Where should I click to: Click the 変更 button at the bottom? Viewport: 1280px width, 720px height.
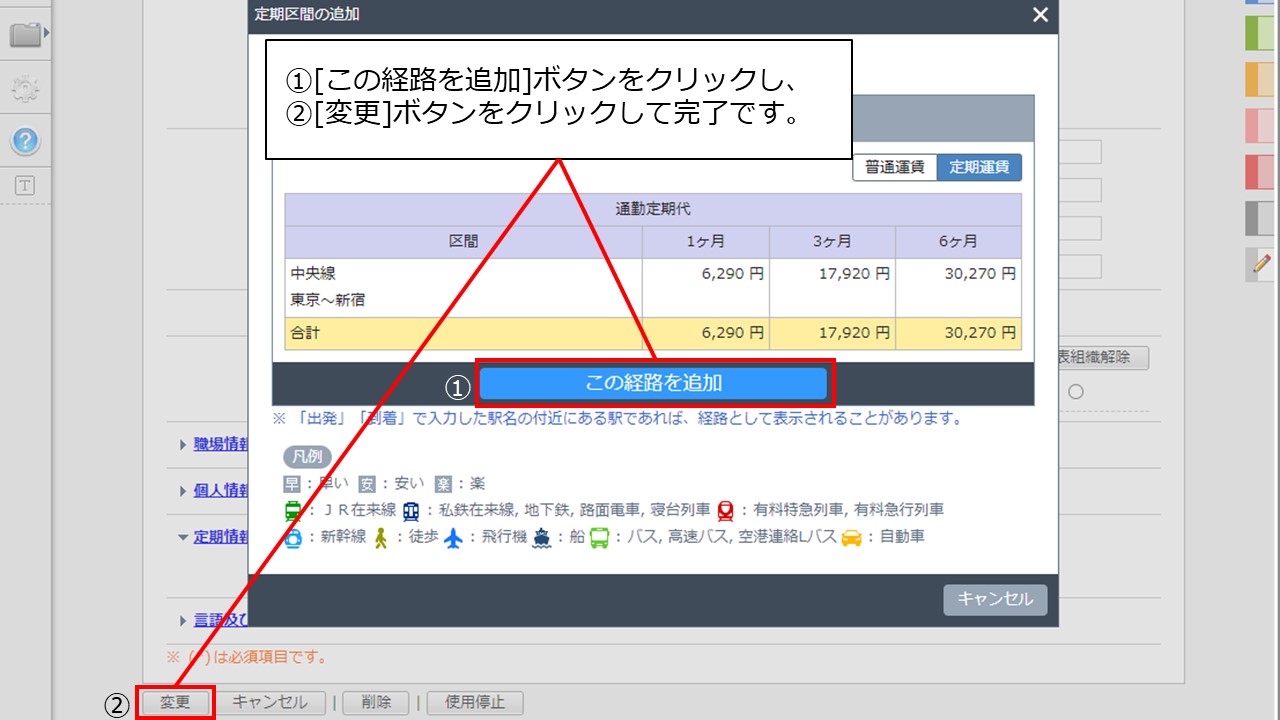(175, 702)
